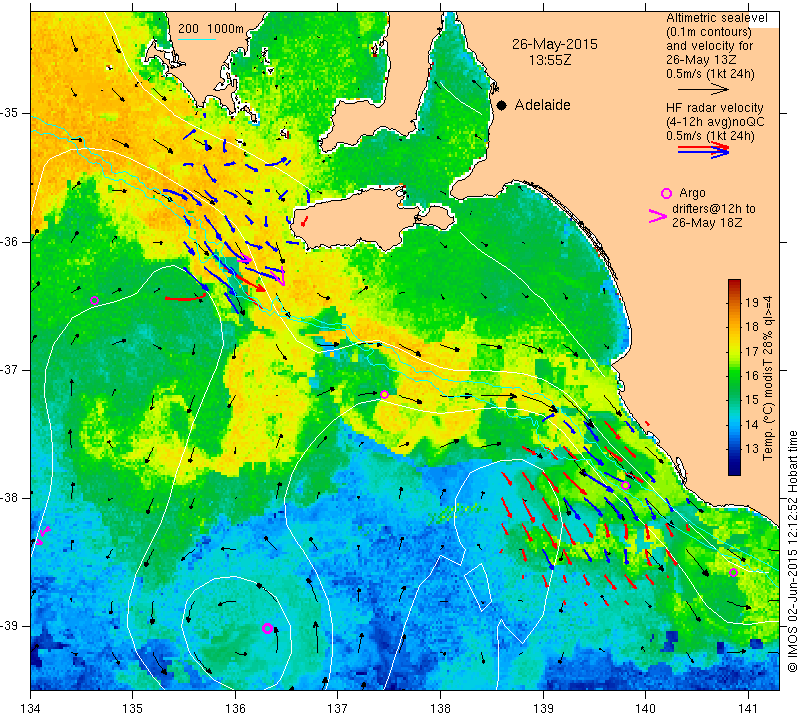Click the longitude label 134

pyautogui.click(x=31, y=708)
